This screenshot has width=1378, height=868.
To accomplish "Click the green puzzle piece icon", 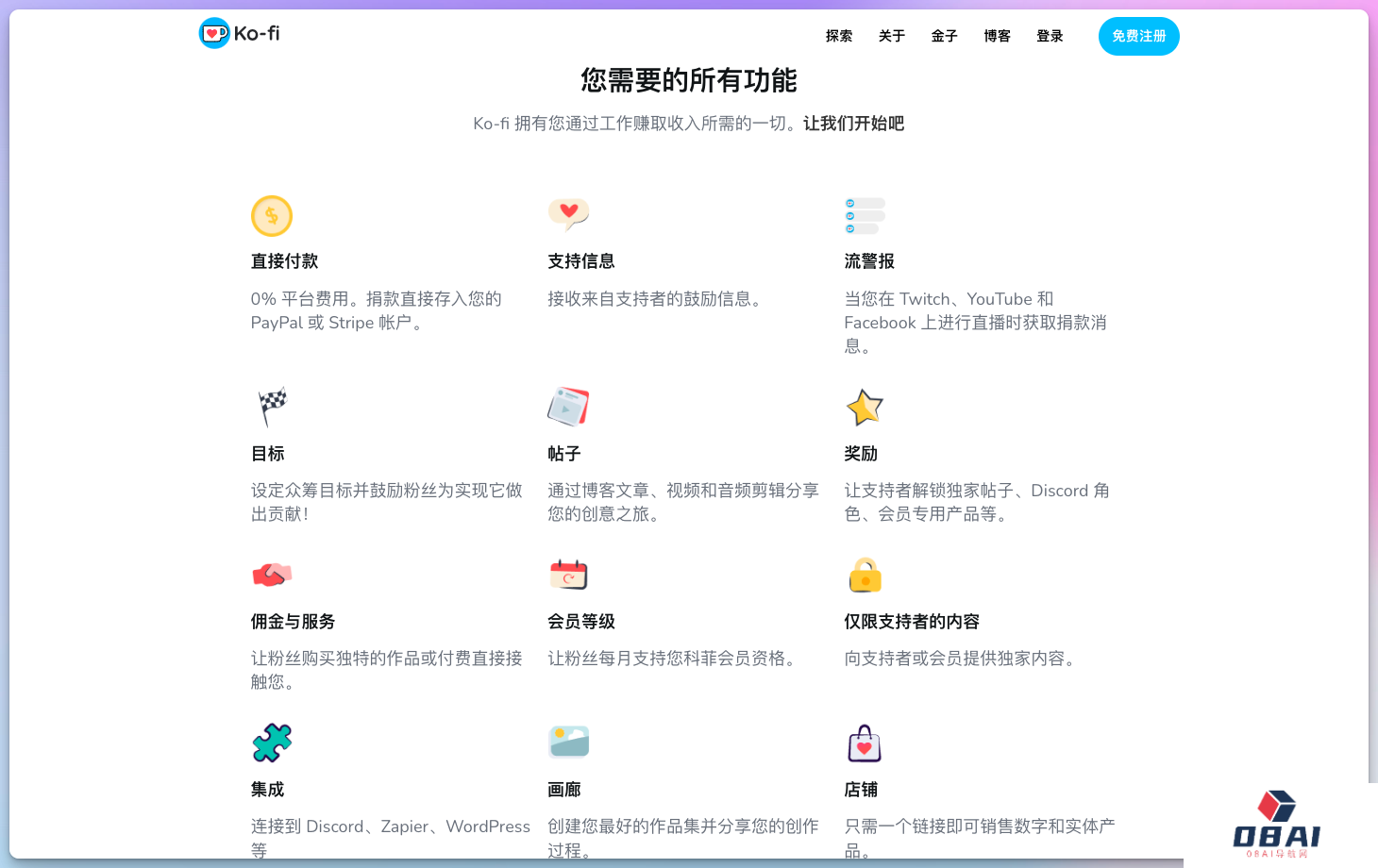I will point(272,743).
